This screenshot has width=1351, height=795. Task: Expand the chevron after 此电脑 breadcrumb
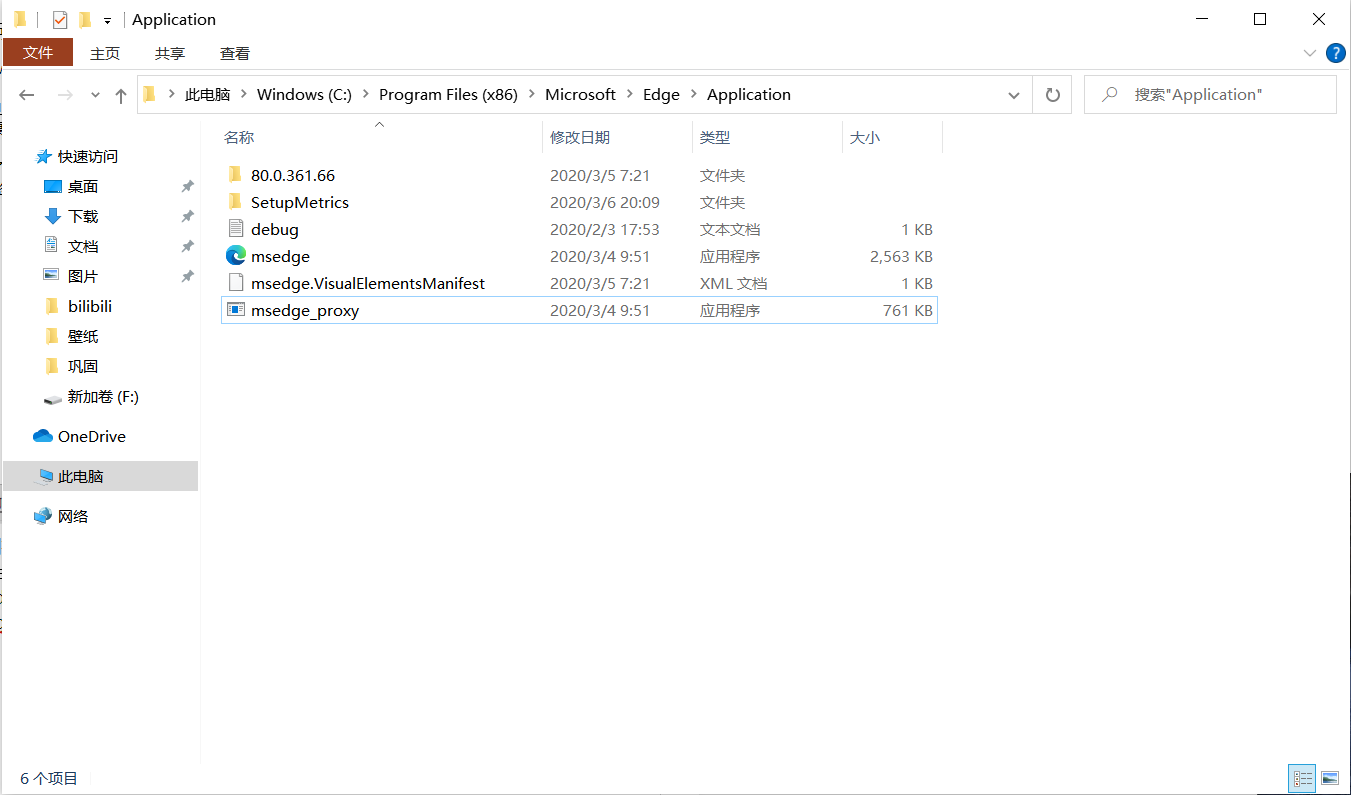pyautogui.click(x=244, y=95)
